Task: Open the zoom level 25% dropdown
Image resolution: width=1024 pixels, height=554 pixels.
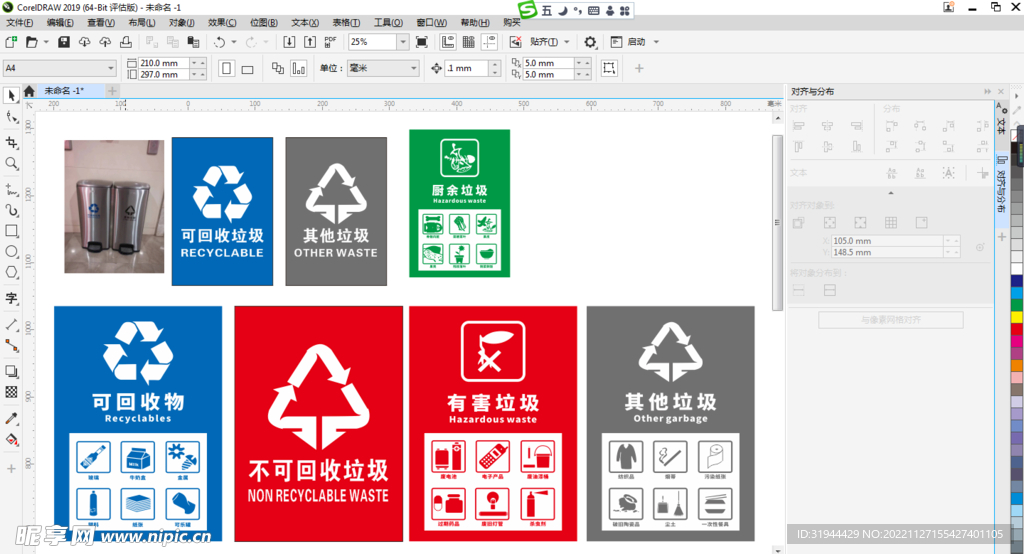Action: click(x=403, y=42)
